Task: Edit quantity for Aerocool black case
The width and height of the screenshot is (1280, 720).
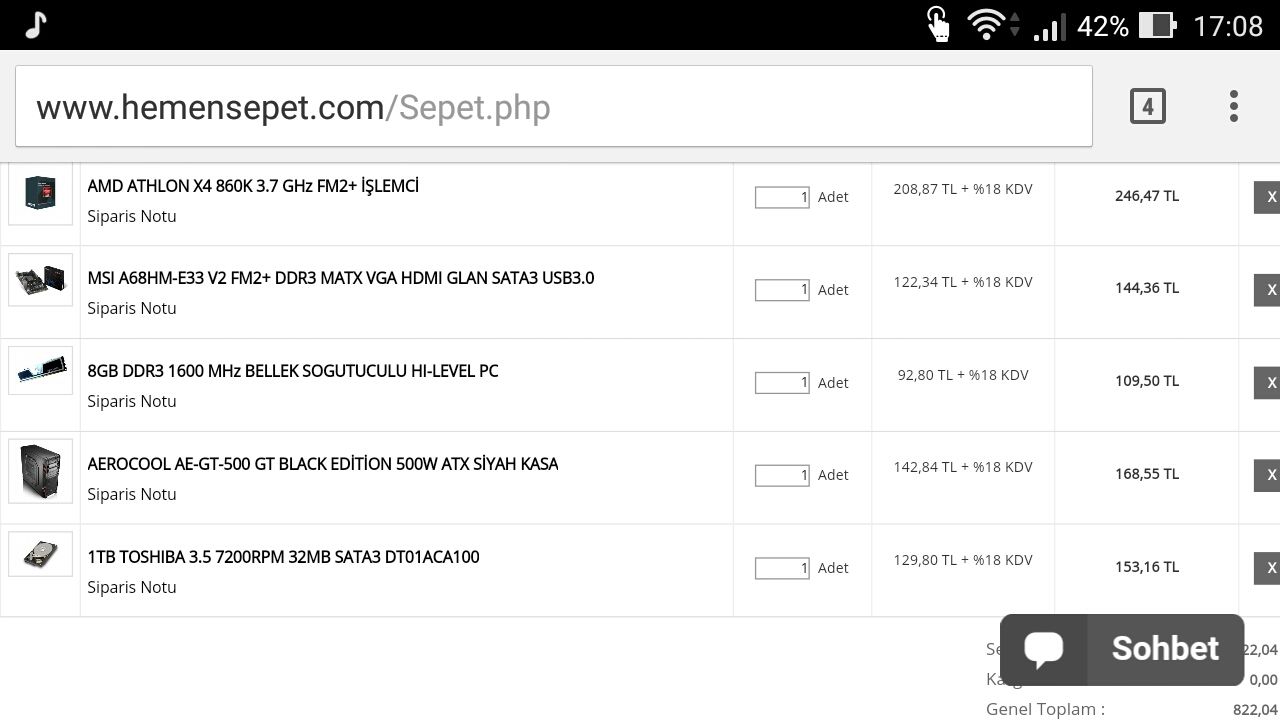Action: tap(782, 475)
